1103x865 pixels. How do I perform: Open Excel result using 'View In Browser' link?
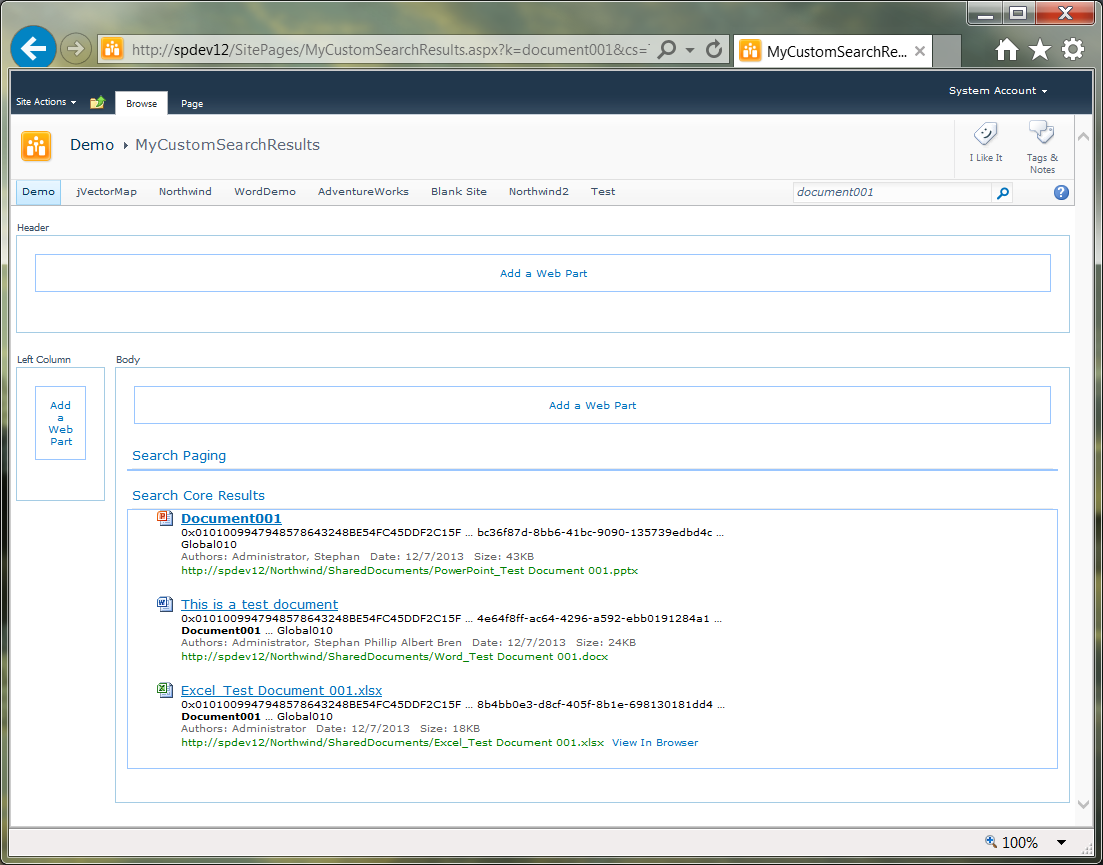click(x=655, y=742)
